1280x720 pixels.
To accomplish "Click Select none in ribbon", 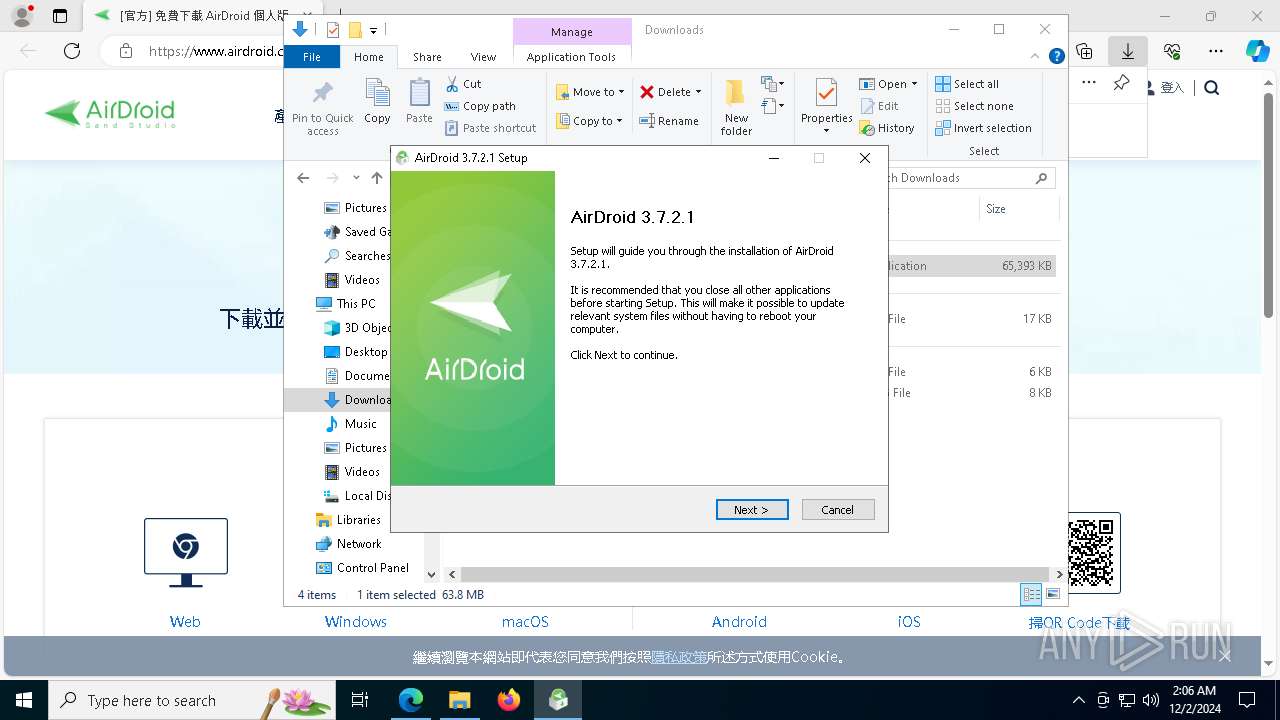I will coord(974,106).
